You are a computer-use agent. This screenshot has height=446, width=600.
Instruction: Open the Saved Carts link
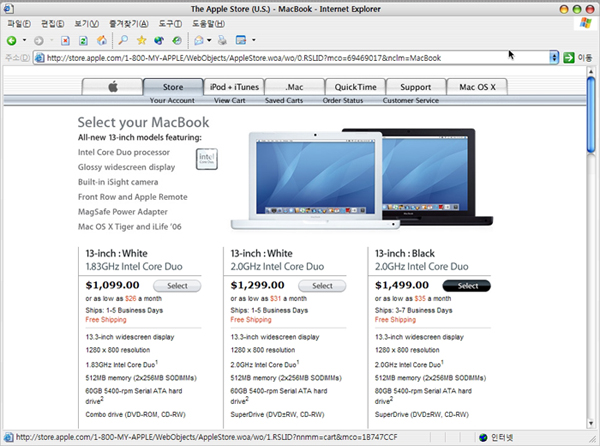click(284, 100)
